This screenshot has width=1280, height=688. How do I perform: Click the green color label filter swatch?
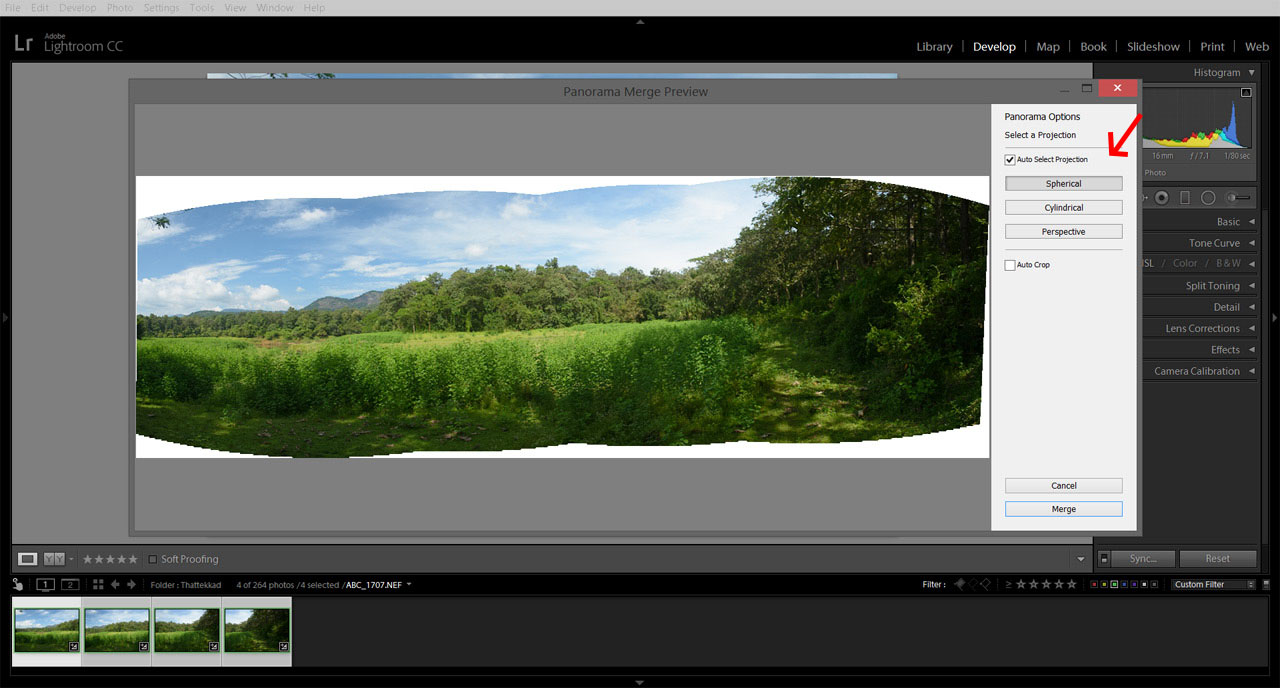point(1114,584)
